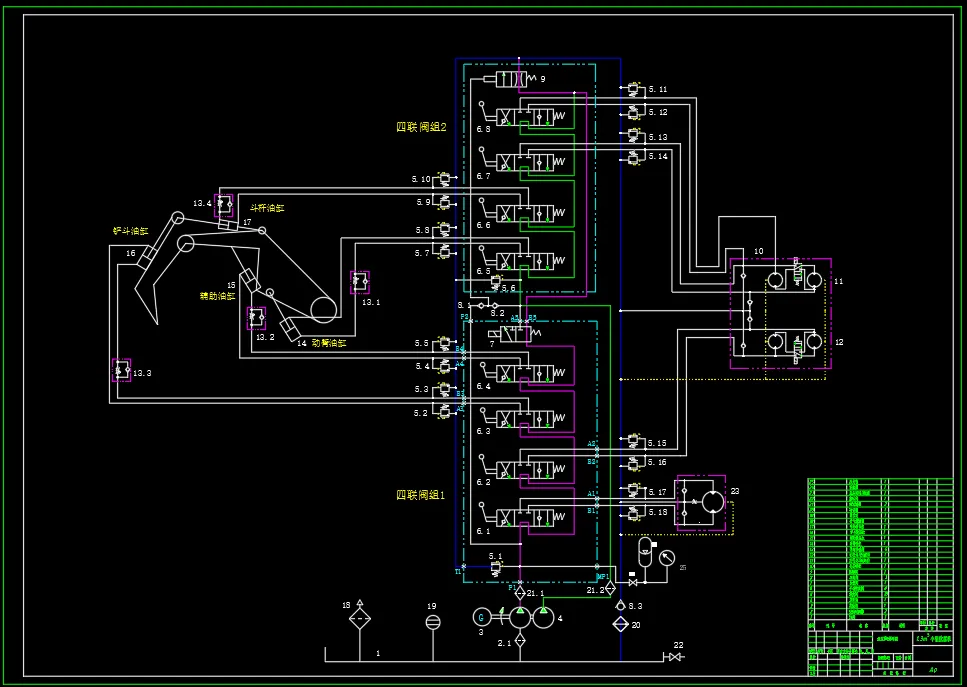Click the cylinder symbol labeled 15
Viewport: 967px width, 687px height.
click(x=249, y=279)
